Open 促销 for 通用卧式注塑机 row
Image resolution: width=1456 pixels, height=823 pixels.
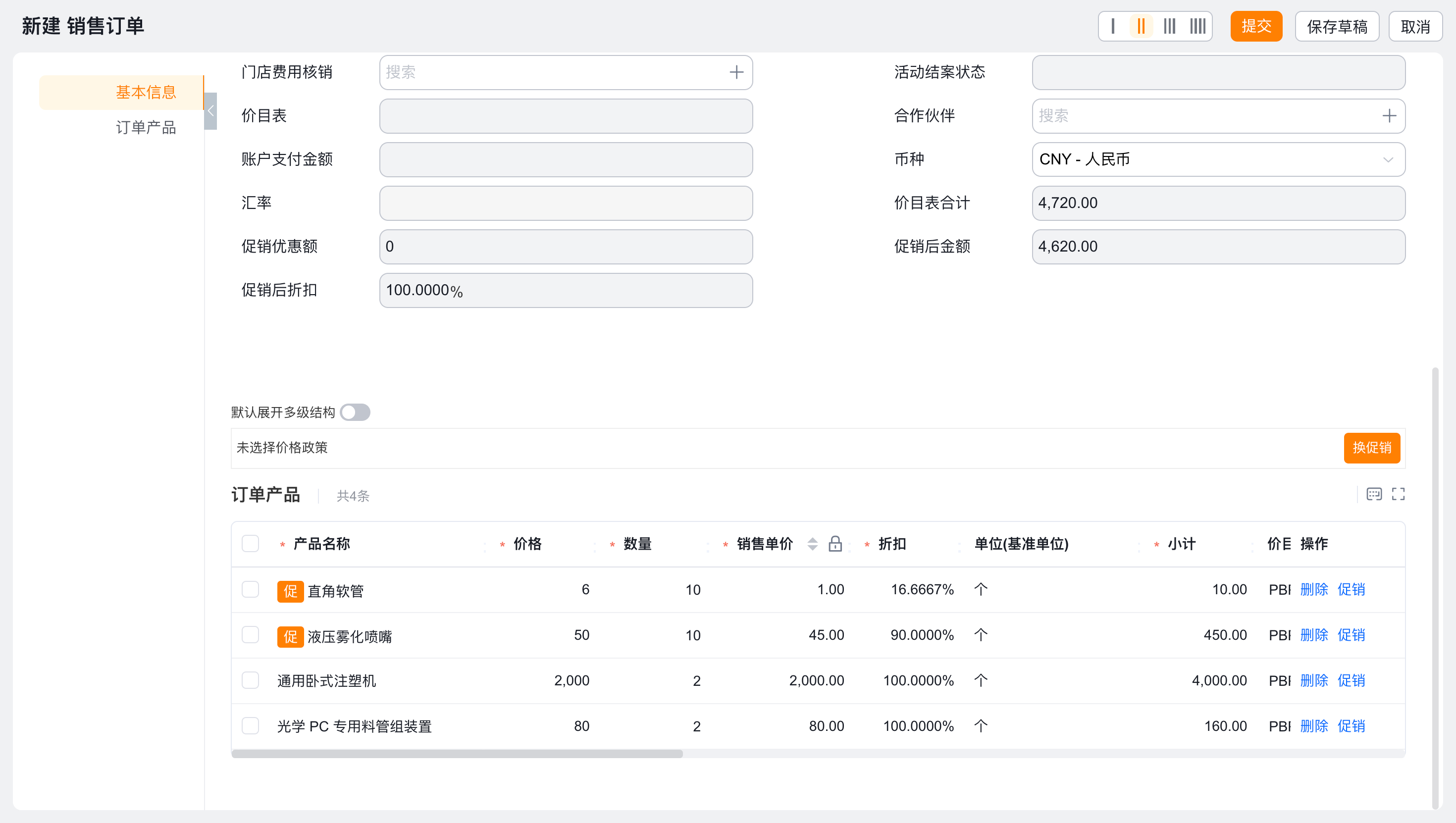[1351, 680]
